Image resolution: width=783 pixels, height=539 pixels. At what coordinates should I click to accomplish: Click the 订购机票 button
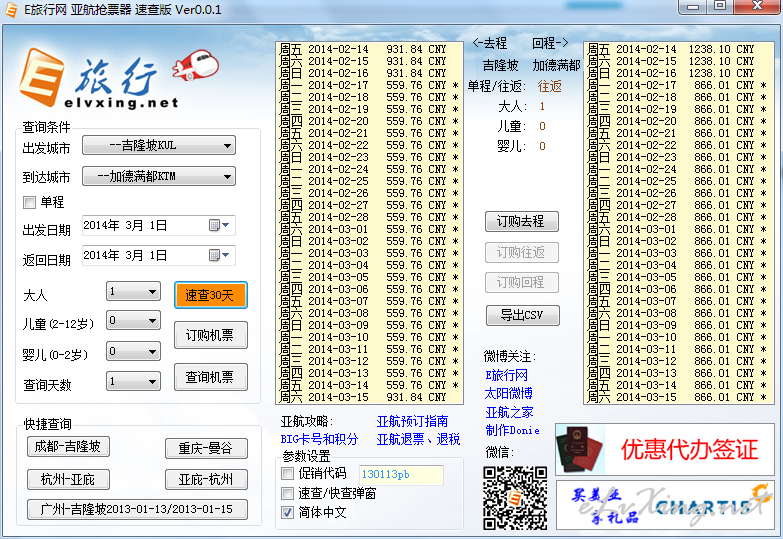[x=211, y=335]
